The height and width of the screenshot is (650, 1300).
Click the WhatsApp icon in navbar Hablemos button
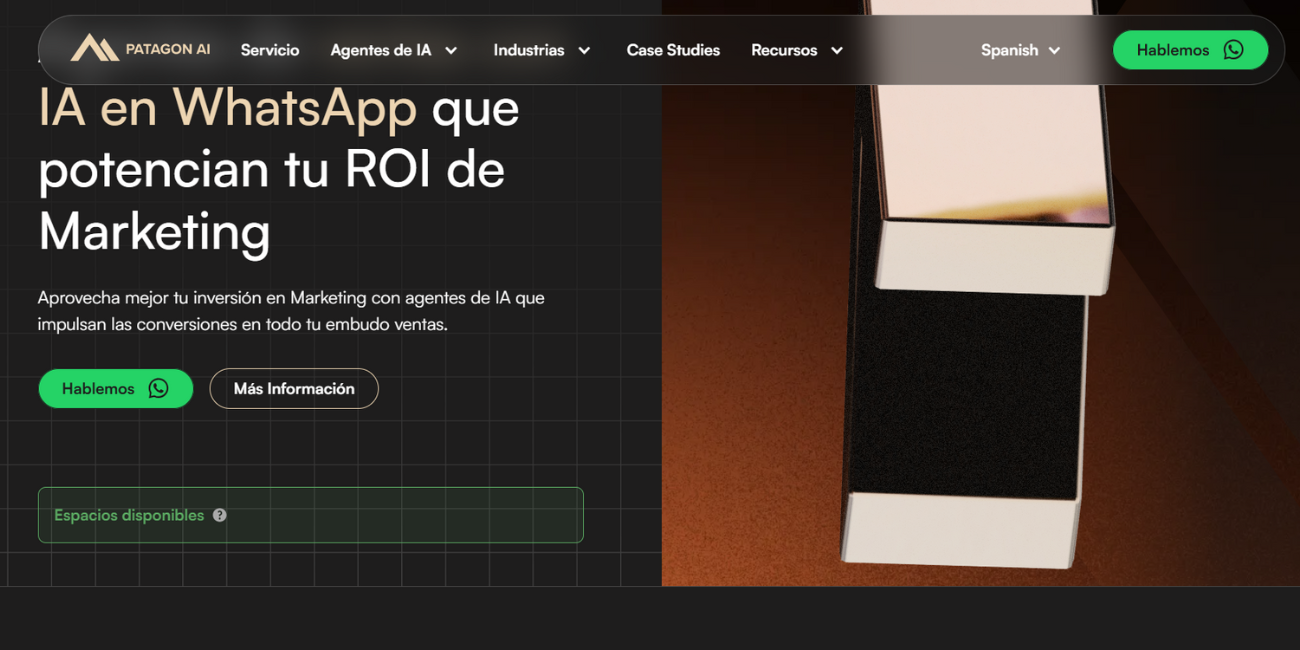point(1233,50)
